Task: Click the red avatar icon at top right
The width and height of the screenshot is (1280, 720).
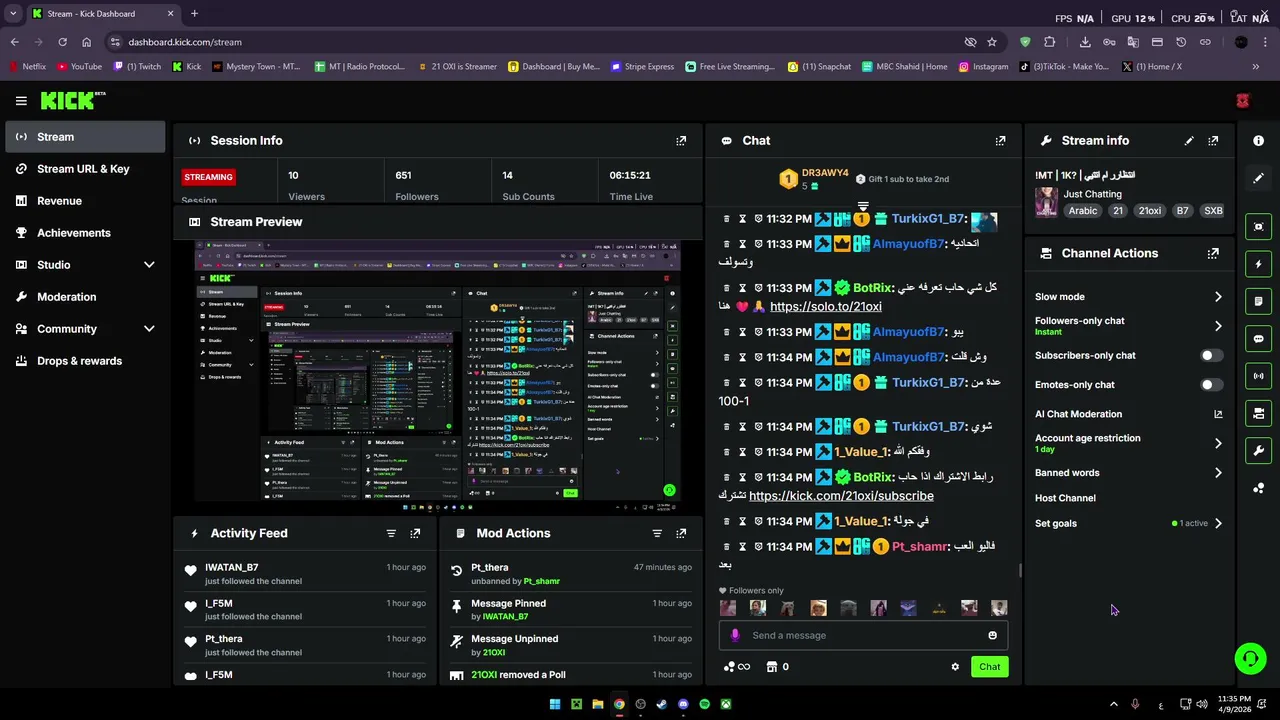Action: [x=1242, y=101]
